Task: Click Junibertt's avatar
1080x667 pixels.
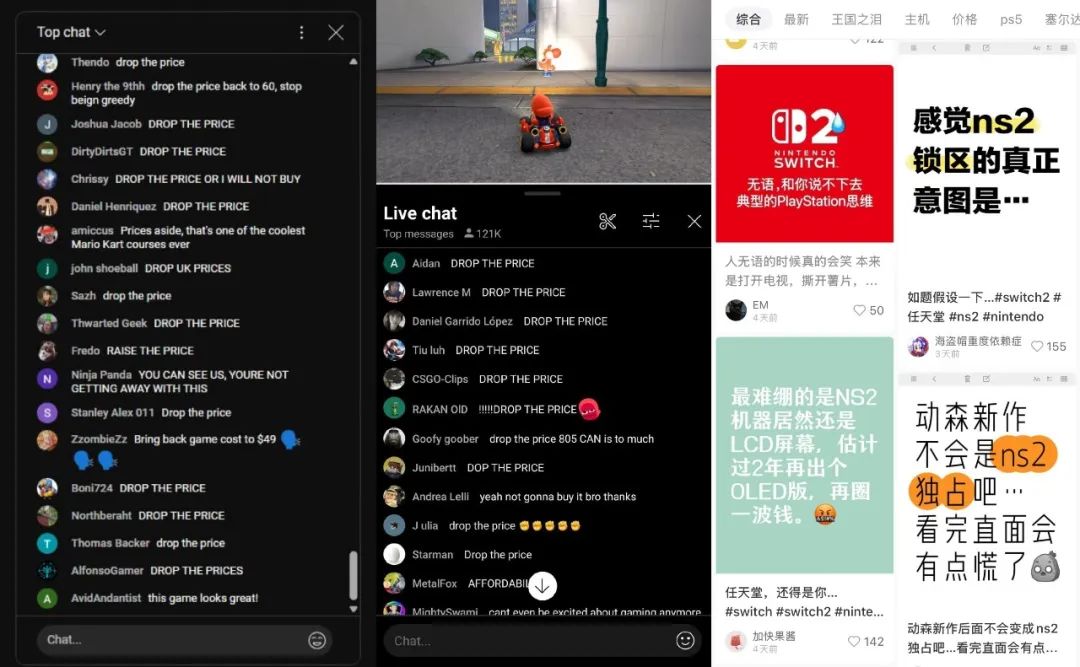Action: coord(394,468)
